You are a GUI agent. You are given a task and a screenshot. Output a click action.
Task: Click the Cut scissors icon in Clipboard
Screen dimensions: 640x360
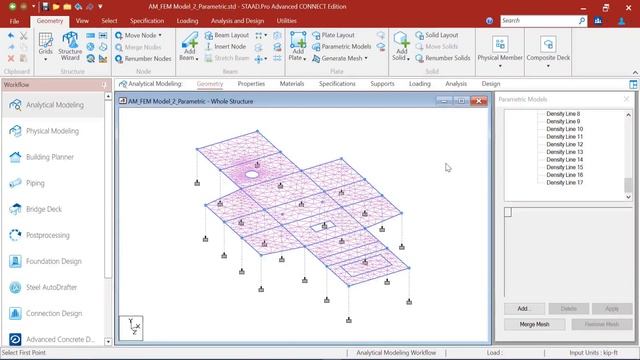point(24,36)
